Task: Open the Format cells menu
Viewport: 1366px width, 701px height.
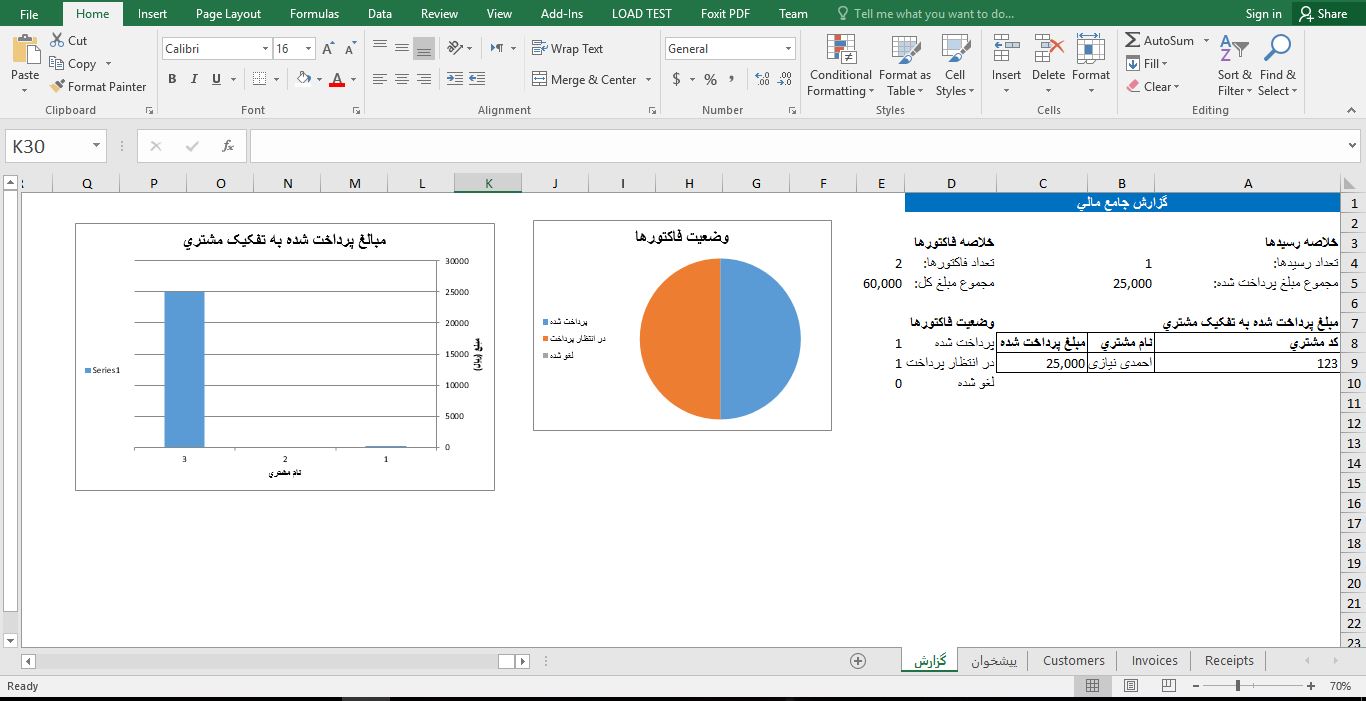Action: 1091,65
